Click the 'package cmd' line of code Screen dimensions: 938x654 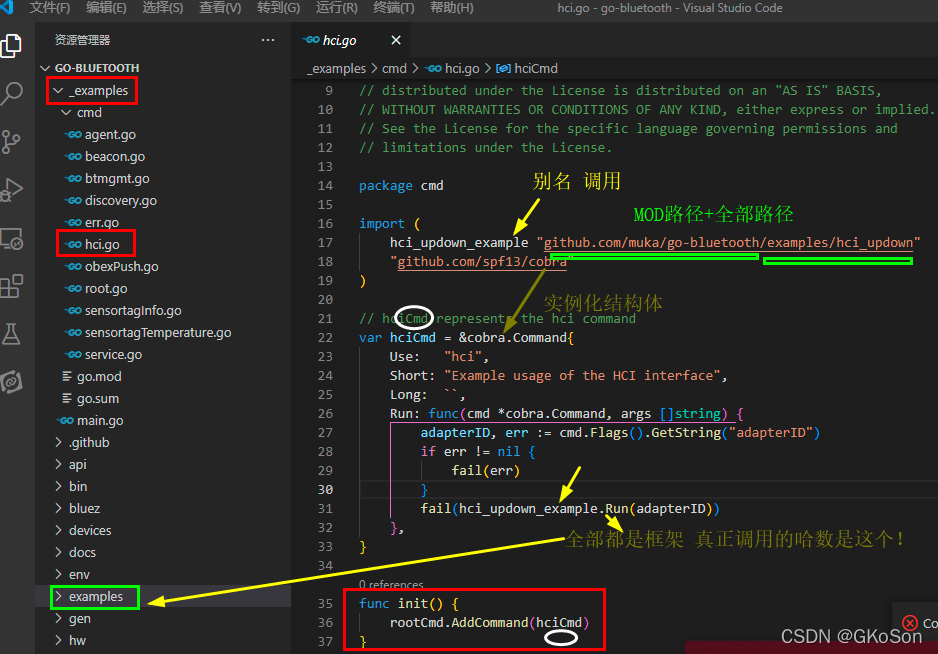point(401,185)
